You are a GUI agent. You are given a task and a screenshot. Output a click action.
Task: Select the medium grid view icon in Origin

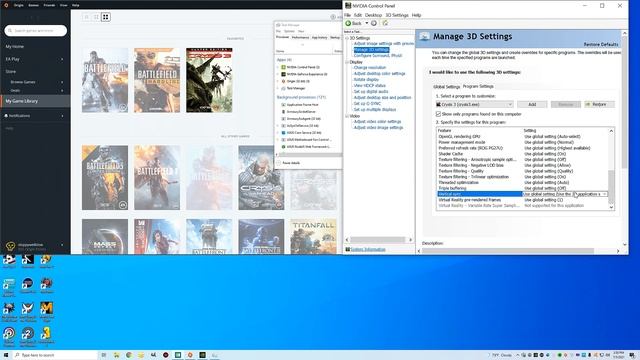[96, 17]
